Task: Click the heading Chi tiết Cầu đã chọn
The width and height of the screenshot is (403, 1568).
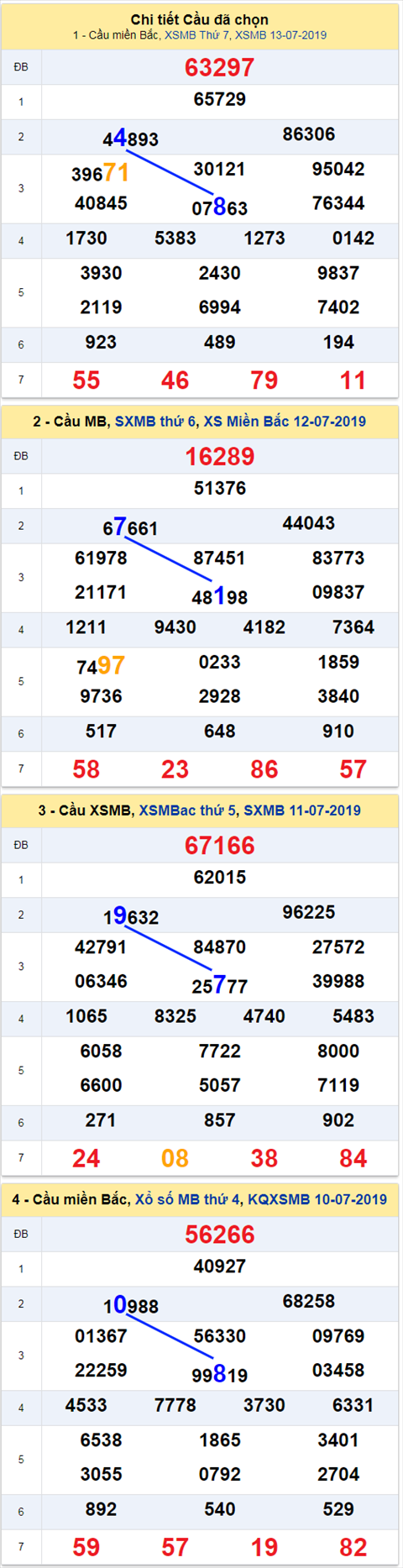Action: coord(200,19)
